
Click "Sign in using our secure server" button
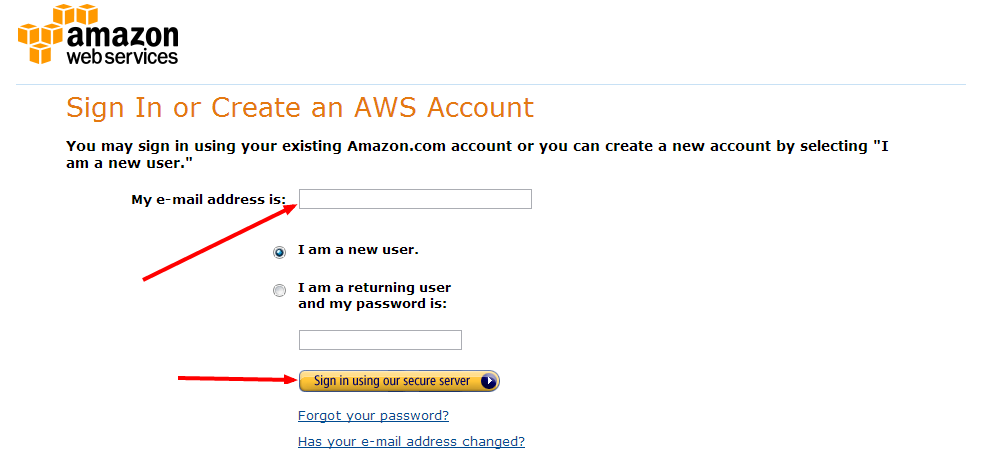pyautogui.click(x=399, y=381)
